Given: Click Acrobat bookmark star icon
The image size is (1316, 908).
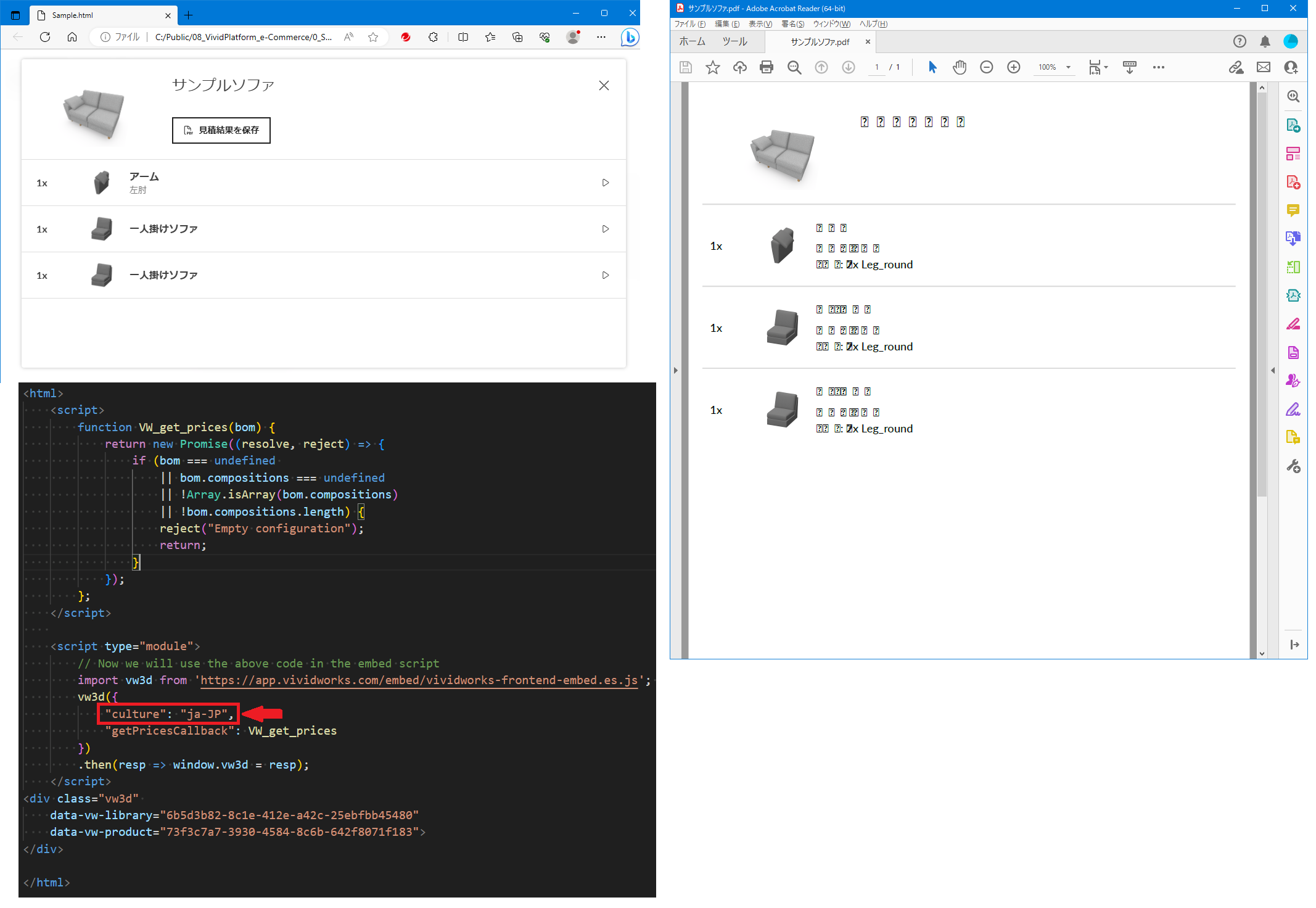Looking at the screenshot, I should 712,67.
